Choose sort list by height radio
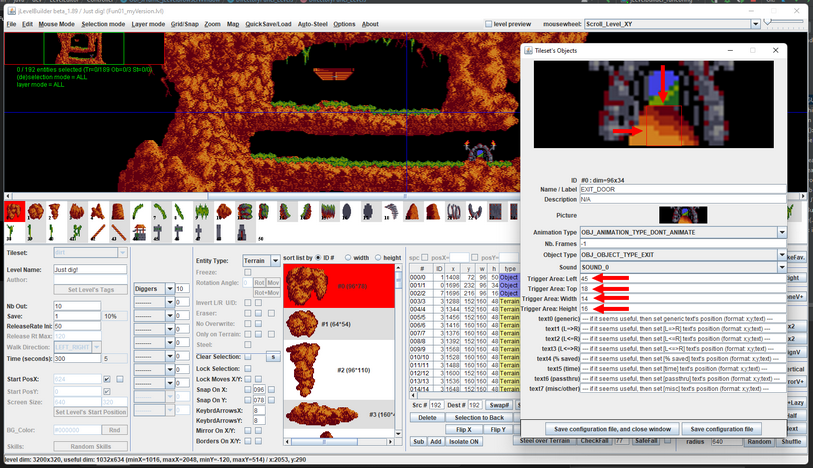Screen dimensions: 813x468 (378, 258)
